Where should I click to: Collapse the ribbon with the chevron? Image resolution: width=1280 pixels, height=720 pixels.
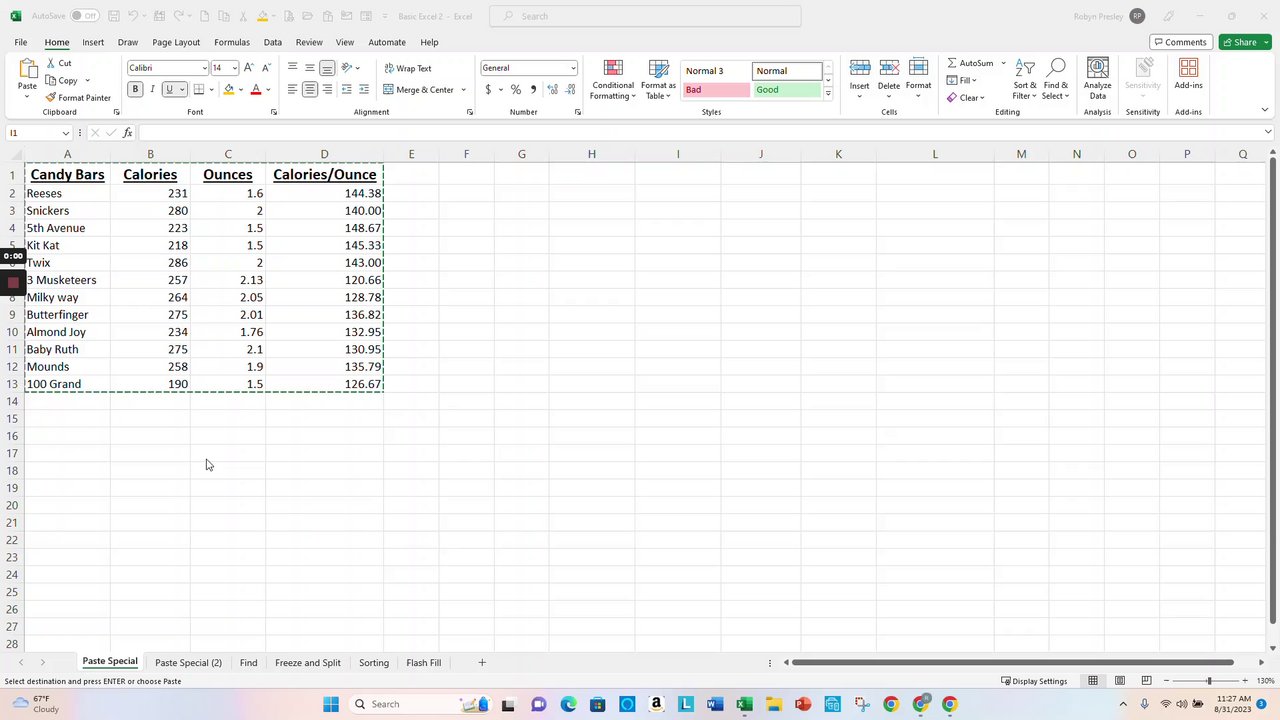point(1264,110)
